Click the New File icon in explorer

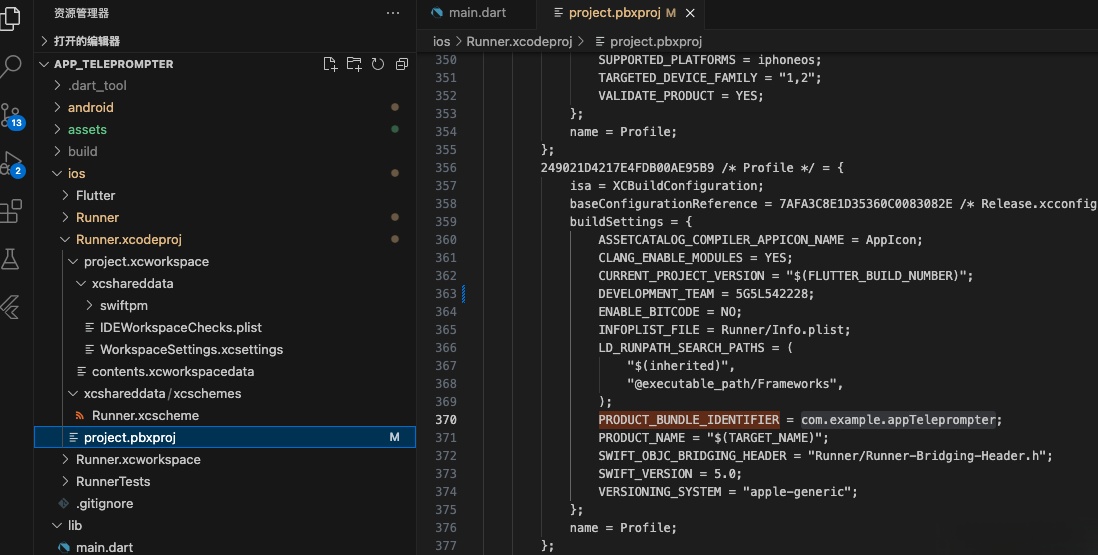point(330,64)
